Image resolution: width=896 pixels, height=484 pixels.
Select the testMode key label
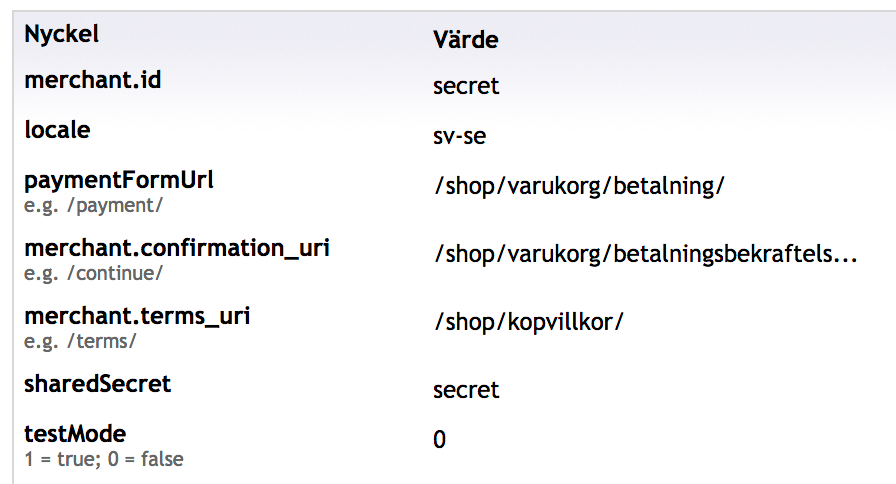(x=75, y=434)
